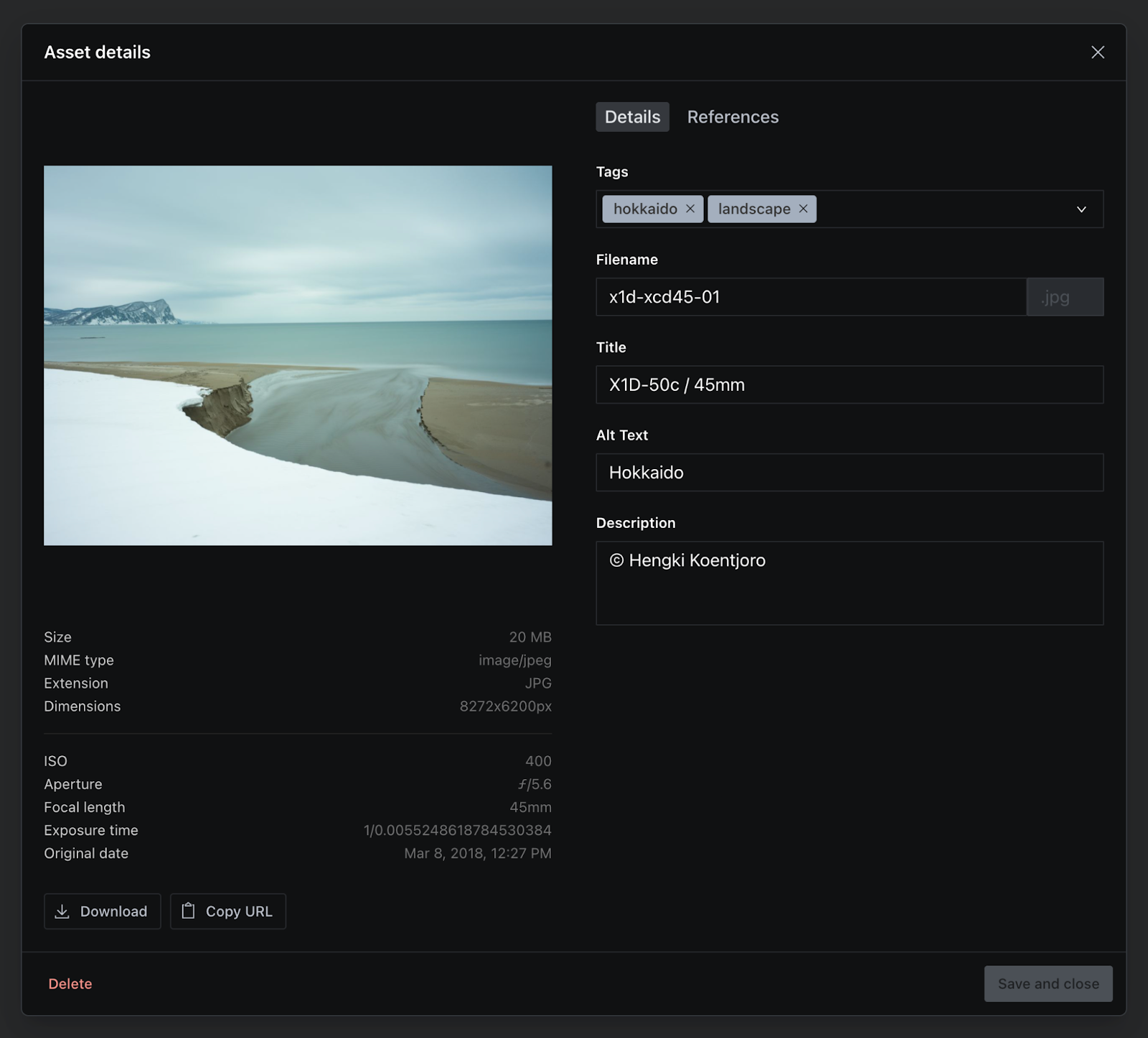Remove the hokkaido tag
Screen dimensions: 1148x1038
coord(690,209)
